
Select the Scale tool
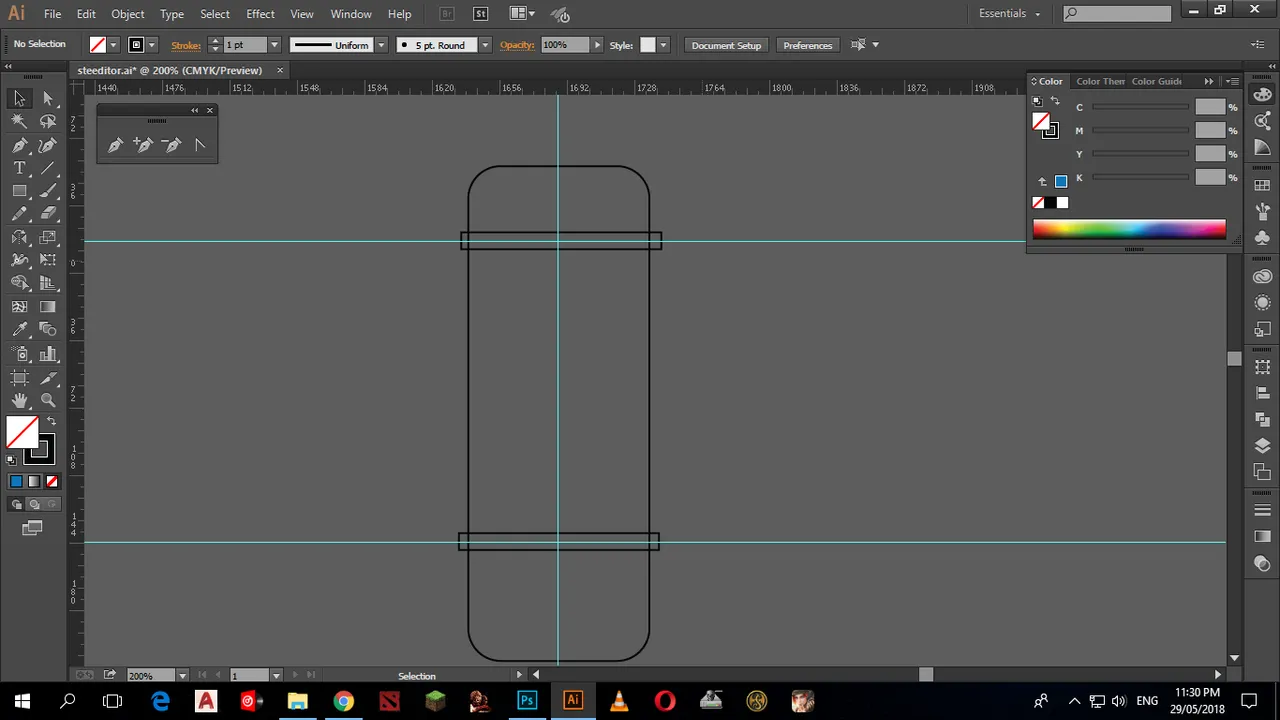pos(48,237)
